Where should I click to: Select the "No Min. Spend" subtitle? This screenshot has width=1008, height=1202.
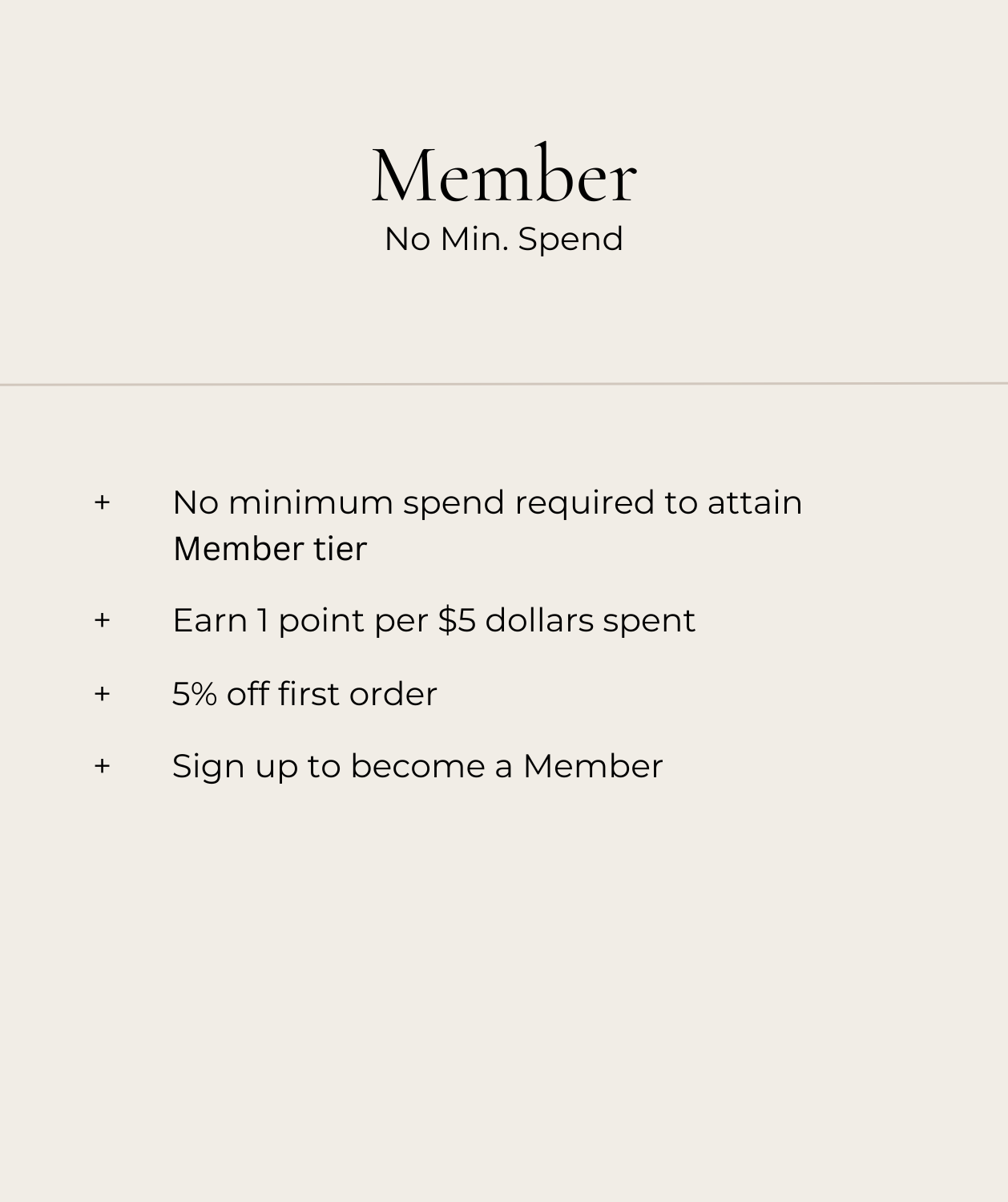(x=504, y=239)
